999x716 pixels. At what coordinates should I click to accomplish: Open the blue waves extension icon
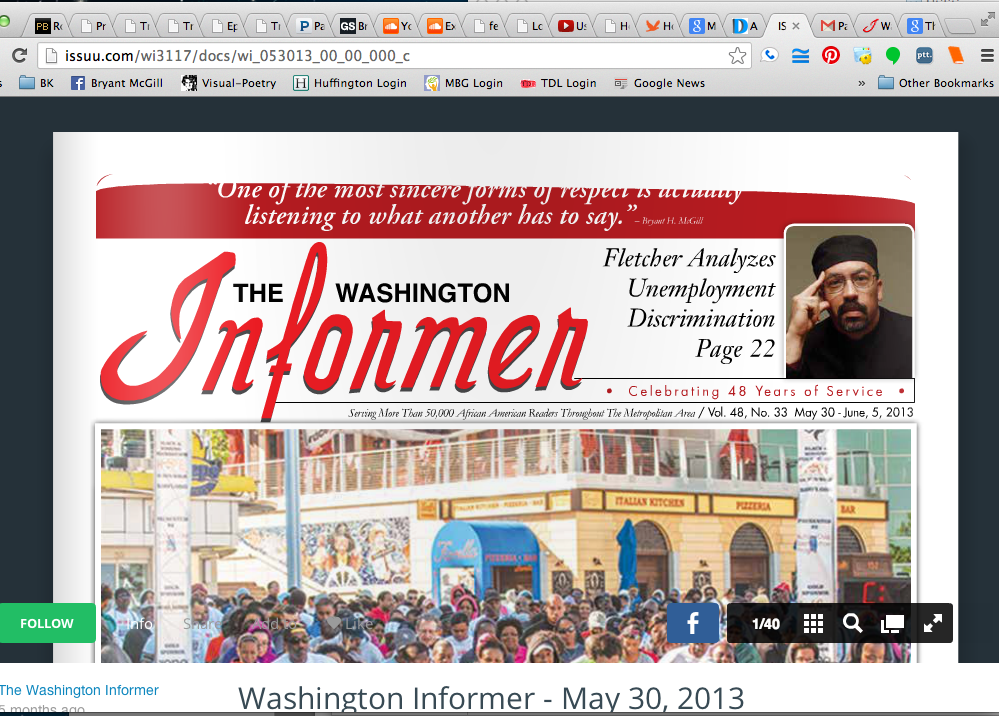800,56
